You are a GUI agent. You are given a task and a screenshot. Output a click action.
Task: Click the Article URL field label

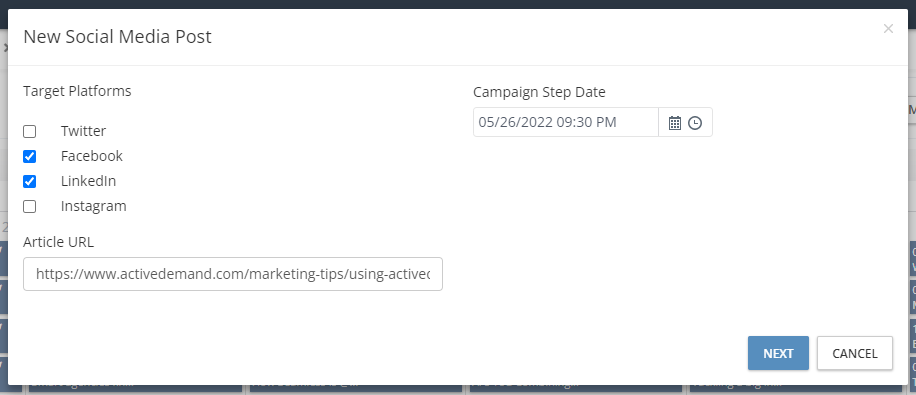pos(58,242)
